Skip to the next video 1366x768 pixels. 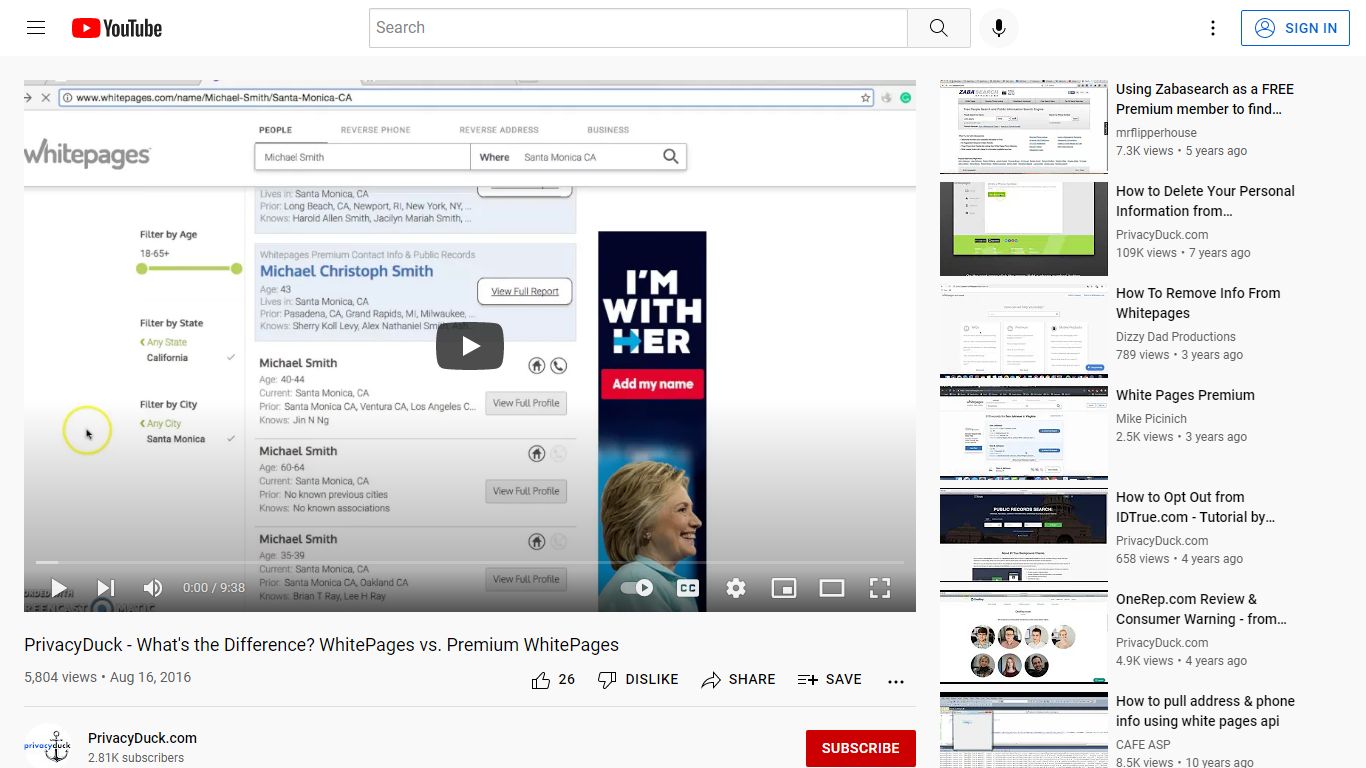tap(106, 588)
